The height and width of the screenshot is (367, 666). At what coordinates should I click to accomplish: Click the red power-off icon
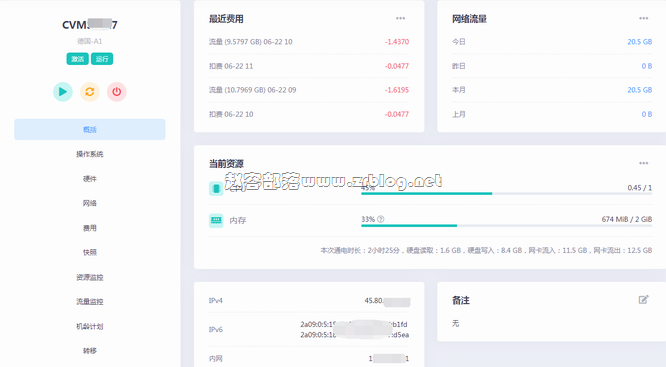point(116,92)
